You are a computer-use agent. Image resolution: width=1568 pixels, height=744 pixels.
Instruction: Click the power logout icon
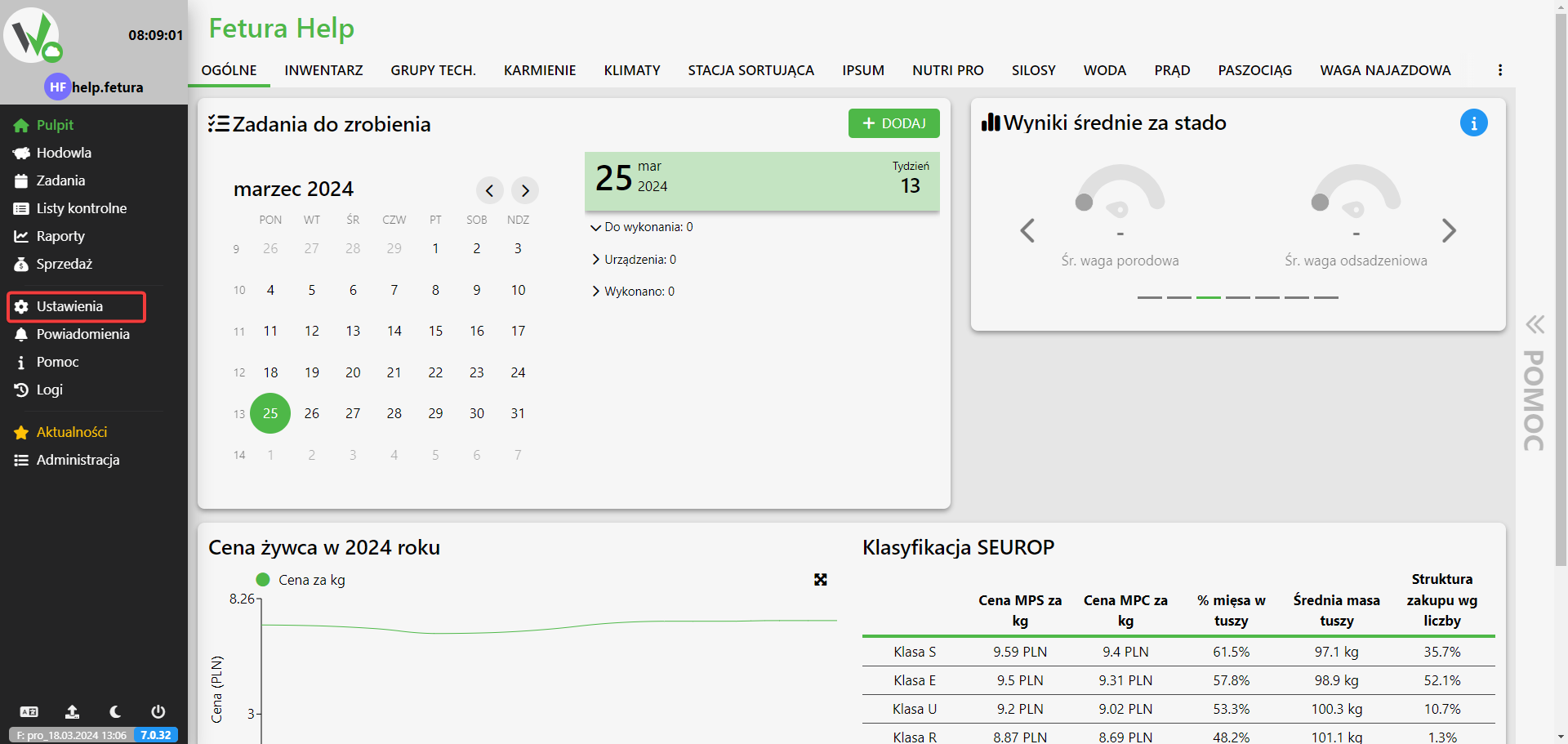(158, 711)
